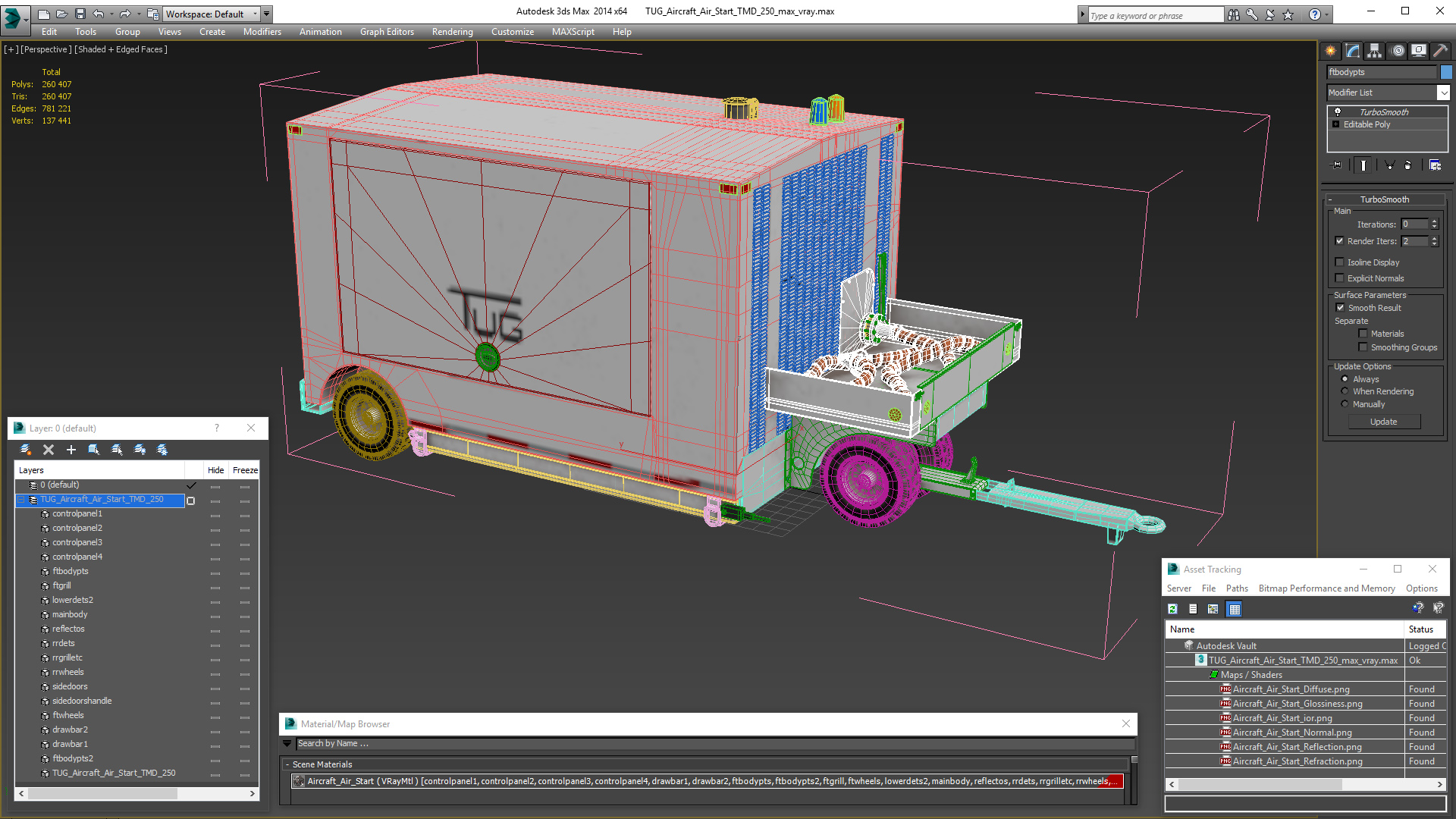The image size is (1456, 819).
Task: Open the quick access toolbar customize dropdown
Action: point(266,14)
